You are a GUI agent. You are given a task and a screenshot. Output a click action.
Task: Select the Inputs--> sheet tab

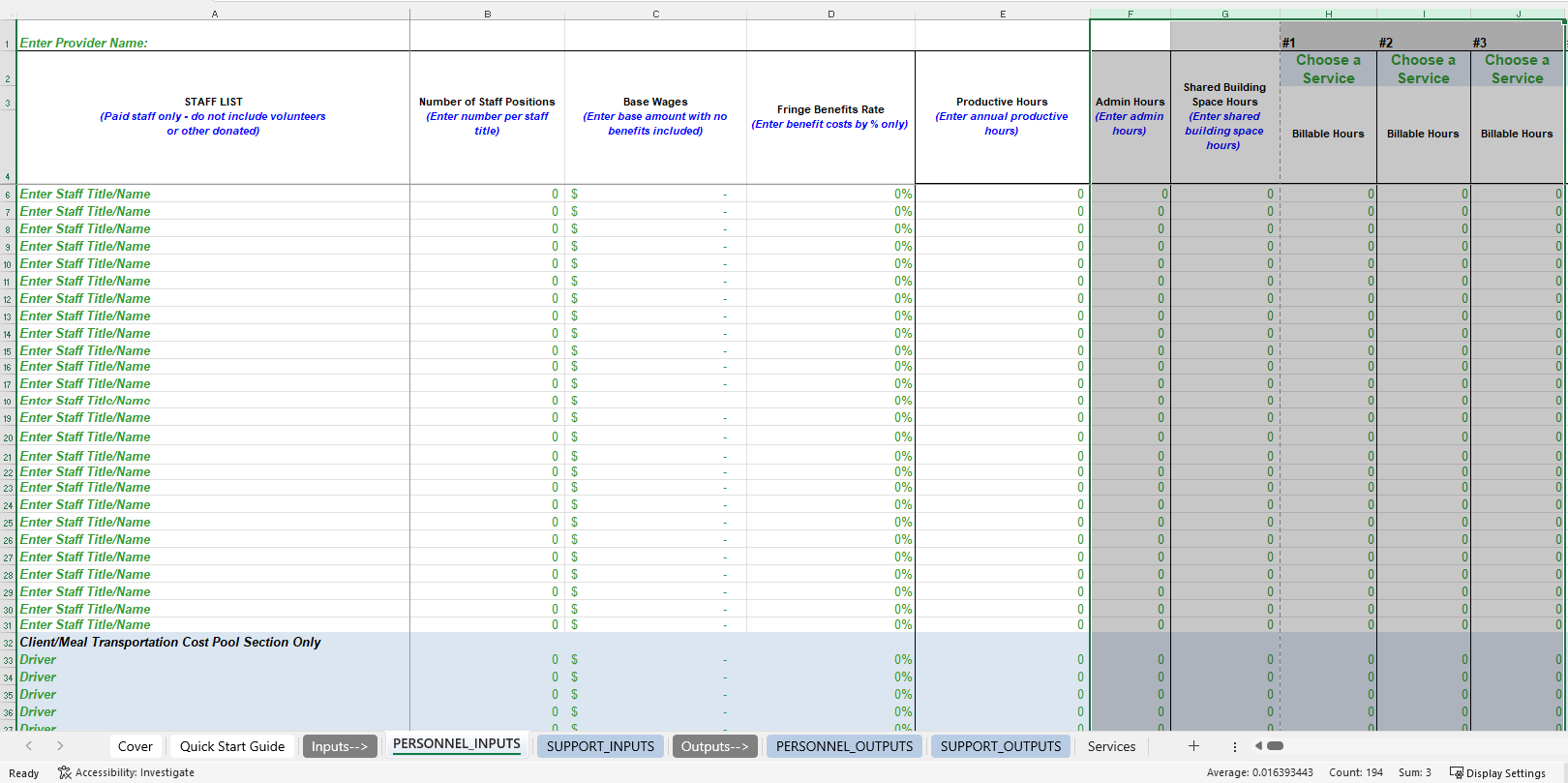(x=340, y=746)
